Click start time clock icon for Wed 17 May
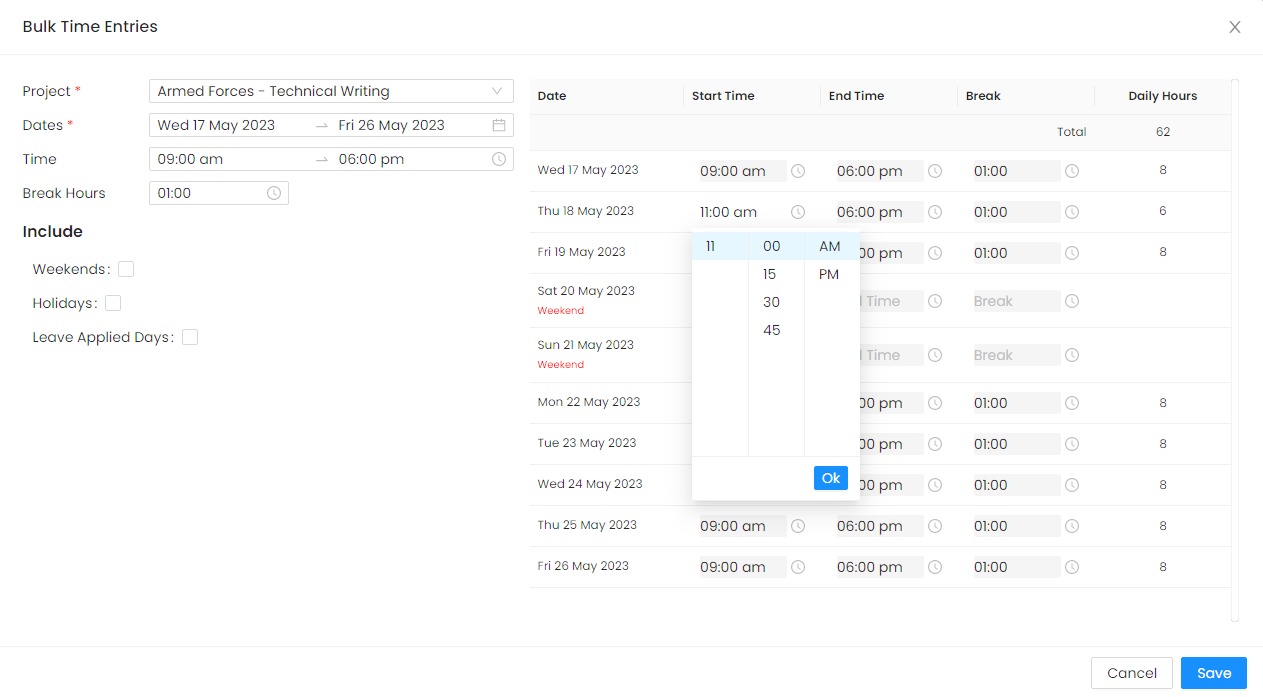The image size is (1263, 697). [x=797, y=171]
